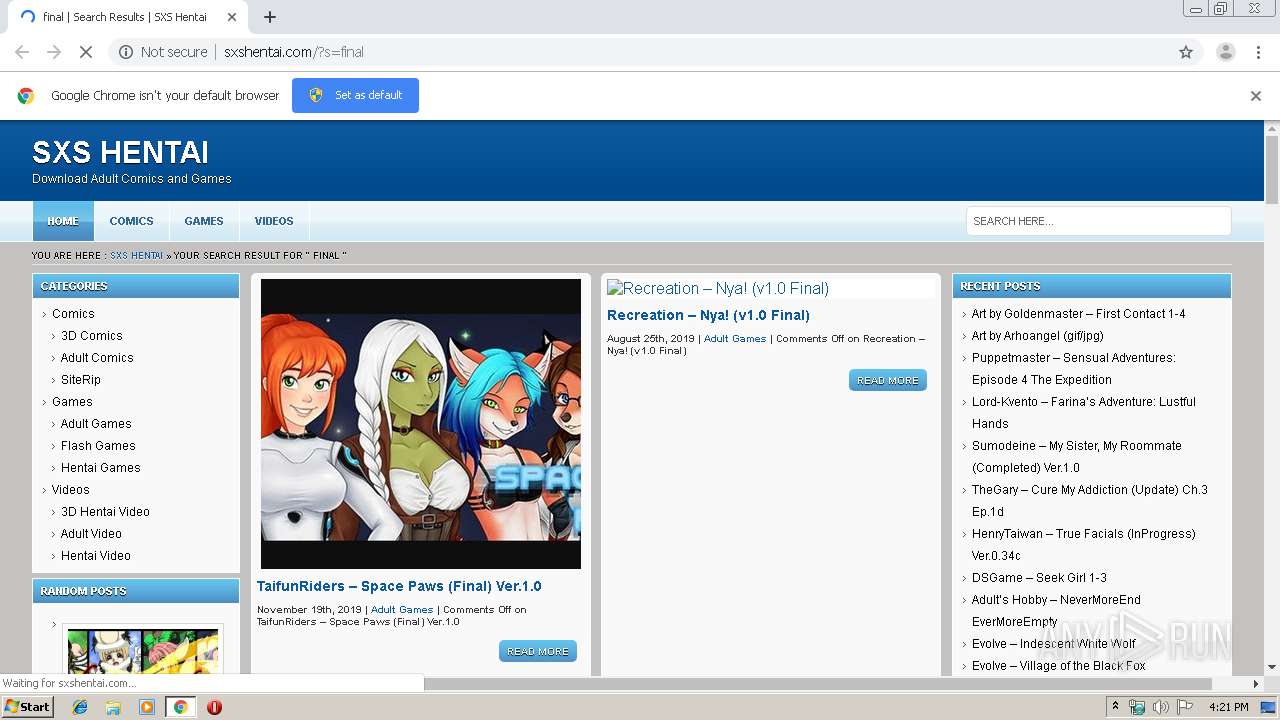
Task: Click the SXS HENTAI site title
Action: (120, 152)
